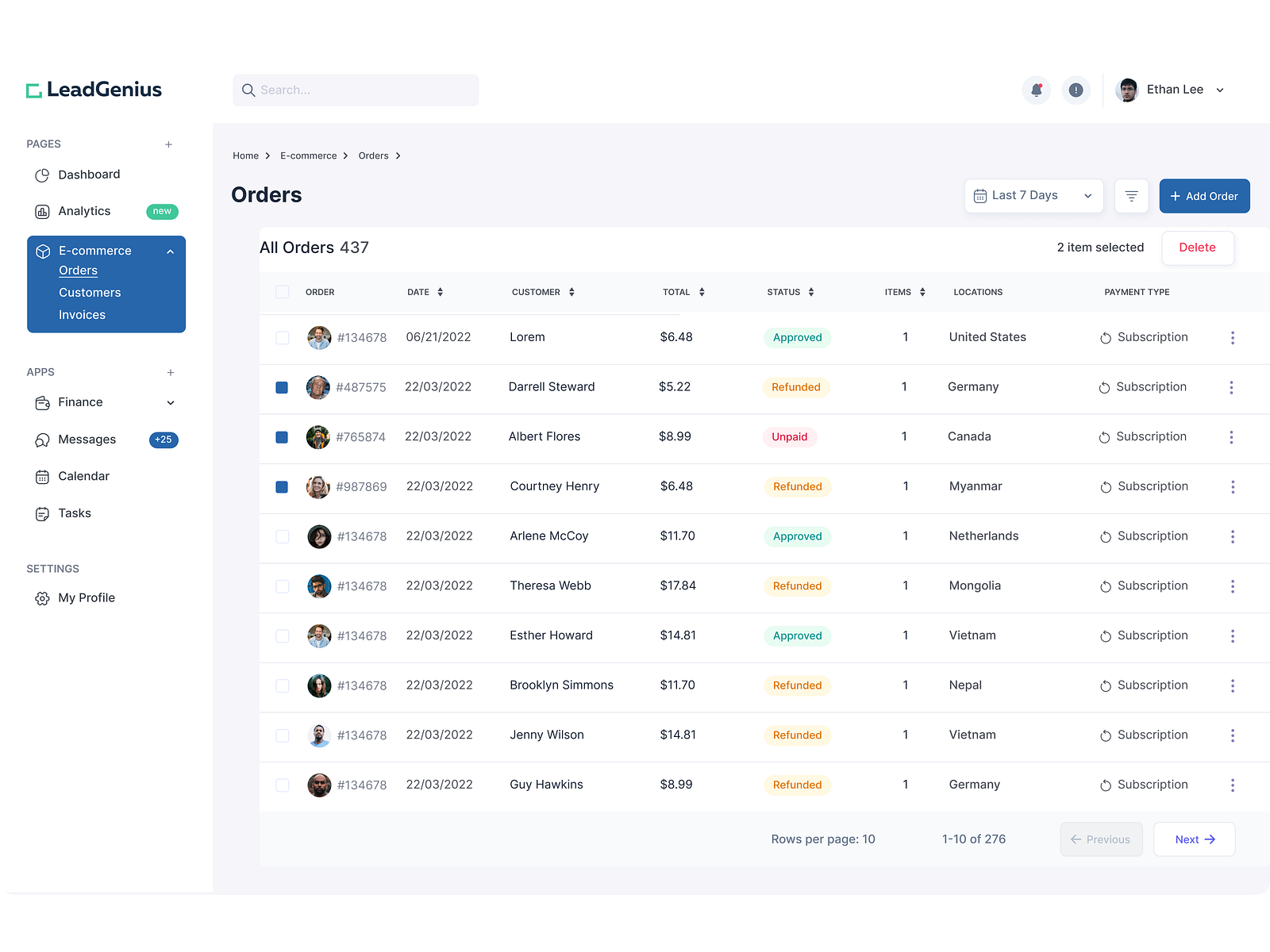Viewport: 1270px width, 952px height.
Task: Go to the Next page of orders
Action: coord(1194,839)
